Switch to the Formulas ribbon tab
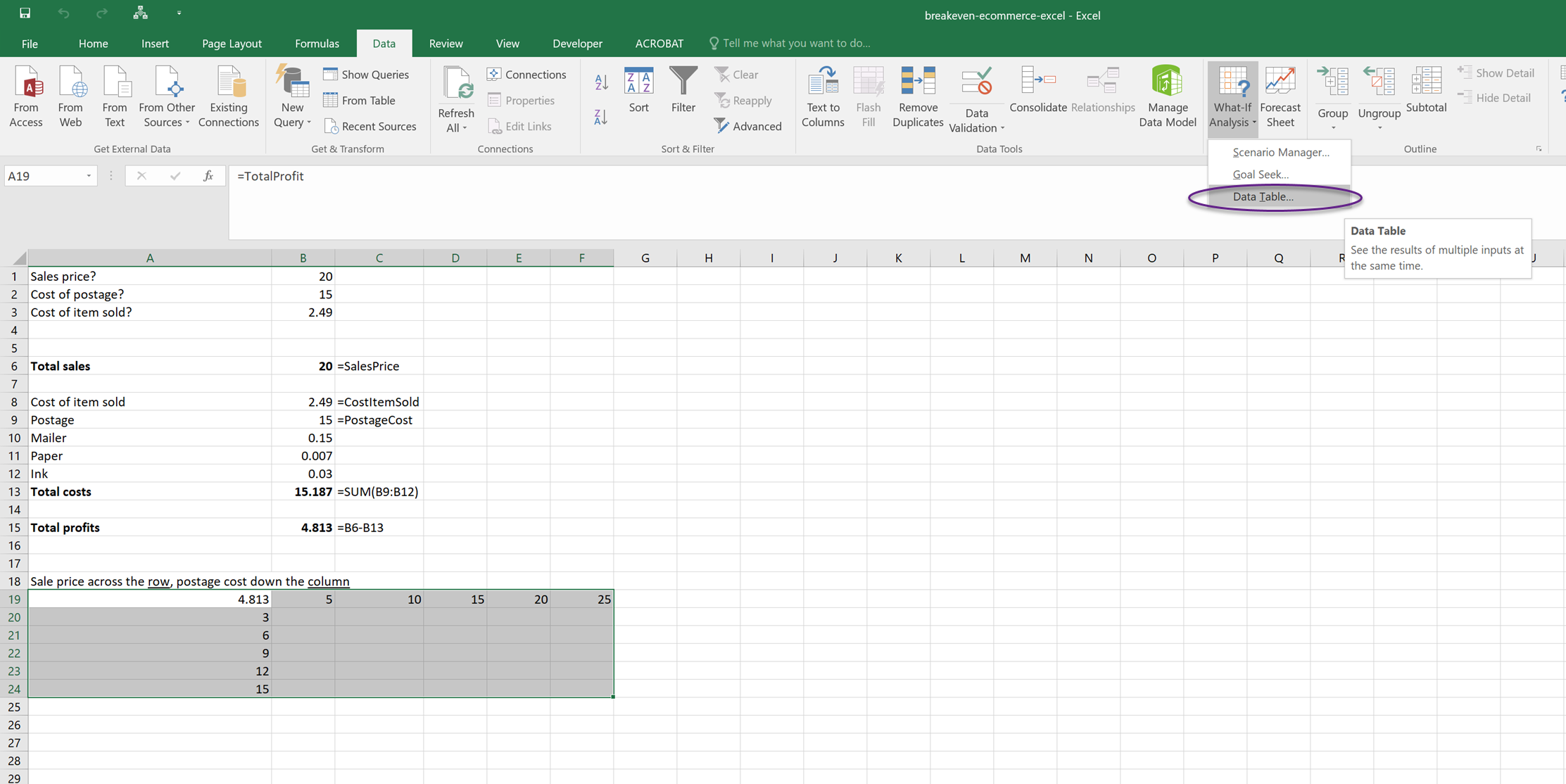This screenshot has height=784, width=1566. 317,44
